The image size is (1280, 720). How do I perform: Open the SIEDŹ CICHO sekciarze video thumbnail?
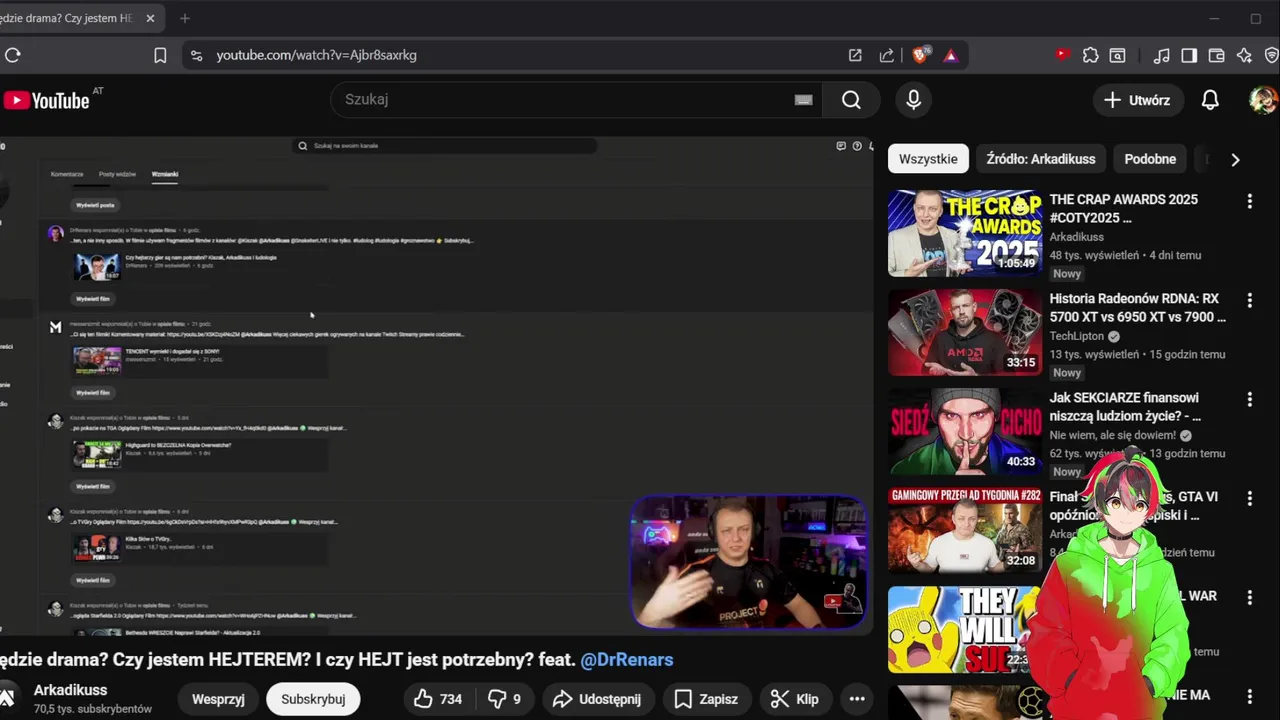click(965, 431)
